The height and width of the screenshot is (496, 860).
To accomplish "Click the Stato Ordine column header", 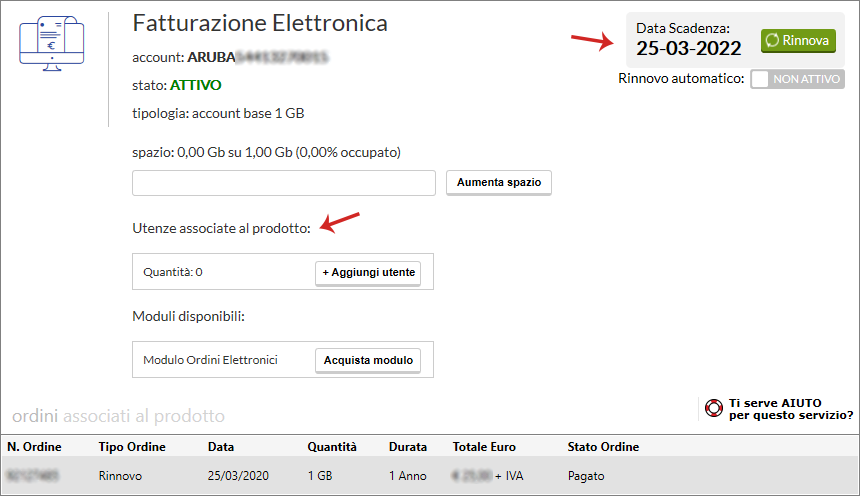I will (x=603, y=447).
